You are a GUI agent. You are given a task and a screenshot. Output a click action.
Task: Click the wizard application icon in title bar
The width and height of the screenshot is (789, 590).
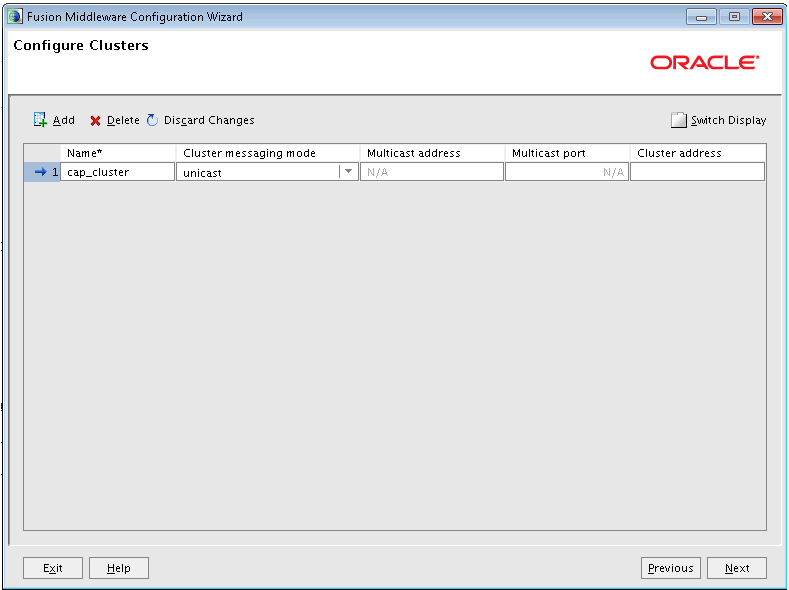(15, 17)
